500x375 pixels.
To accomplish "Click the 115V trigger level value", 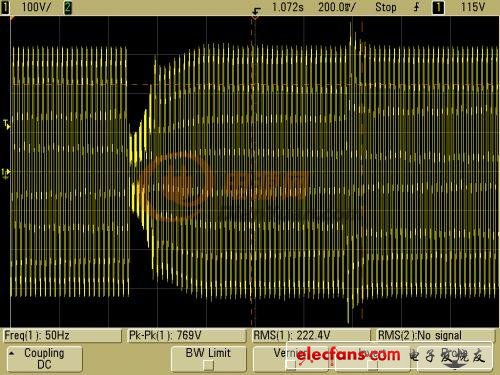I will (473, 7).
